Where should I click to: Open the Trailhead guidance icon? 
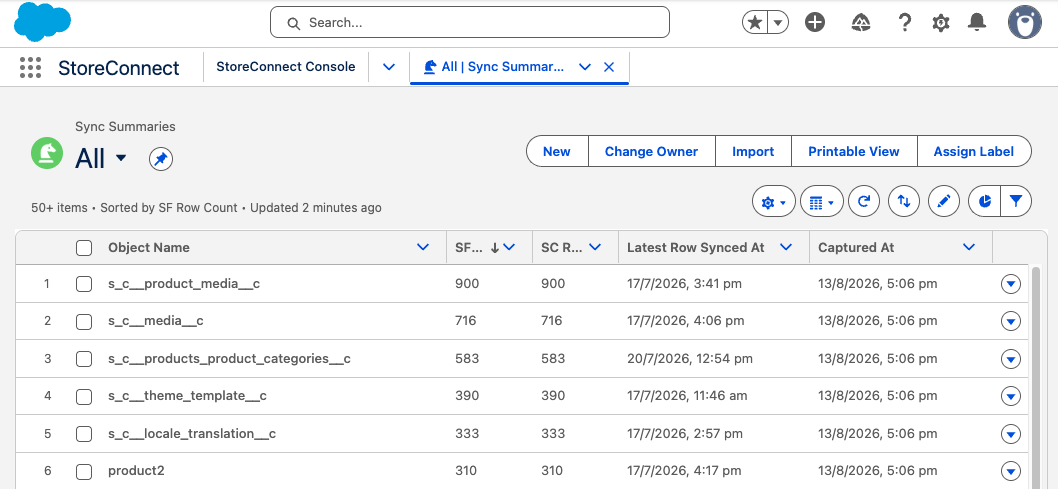860,23
